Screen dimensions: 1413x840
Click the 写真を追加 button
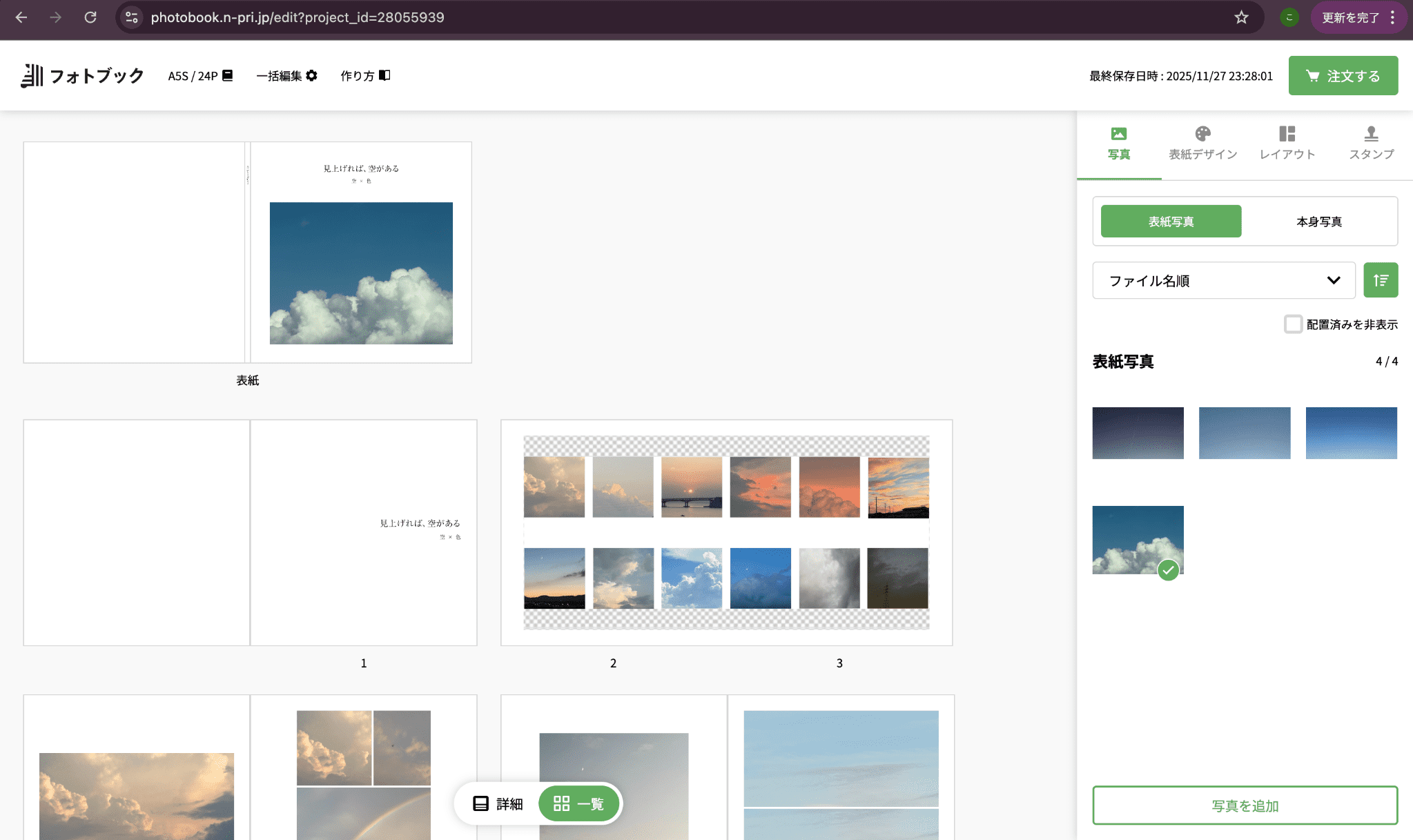pos(1245,805)
